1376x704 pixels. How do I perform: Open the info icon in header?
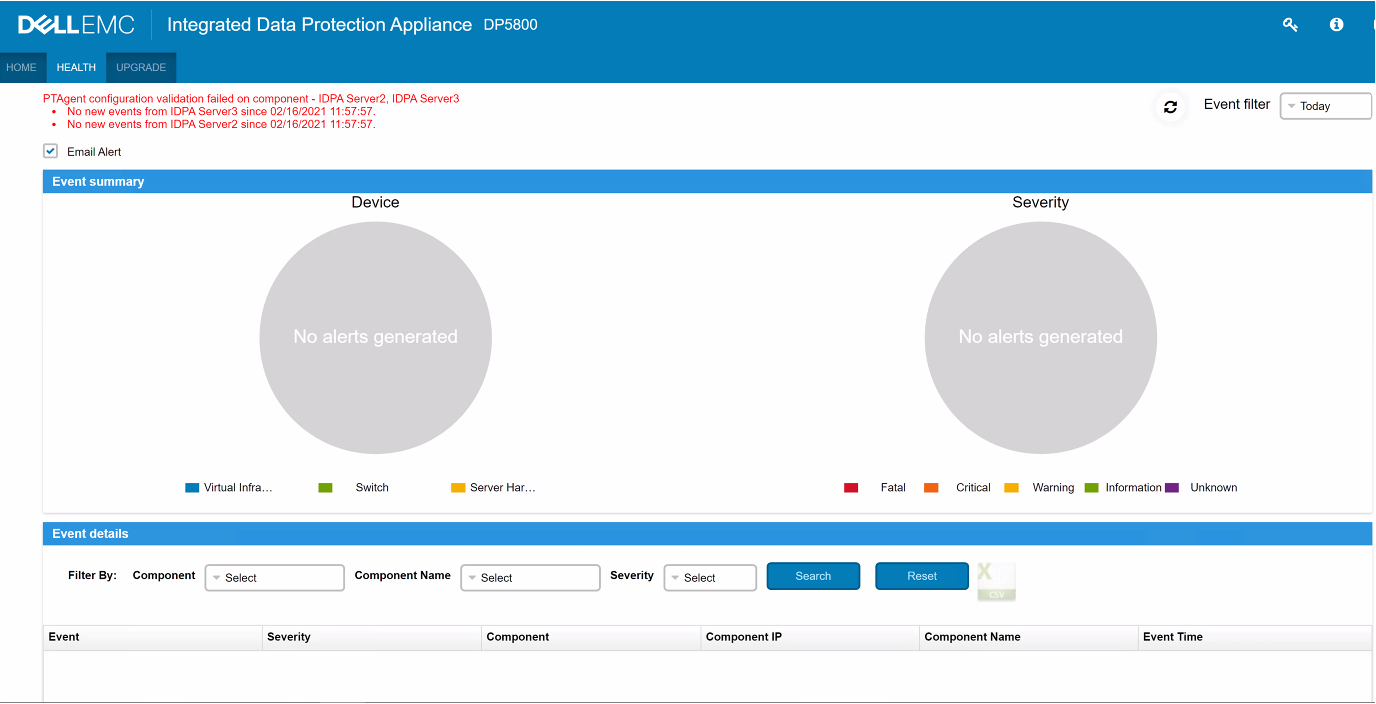(x=1336, y=25)
